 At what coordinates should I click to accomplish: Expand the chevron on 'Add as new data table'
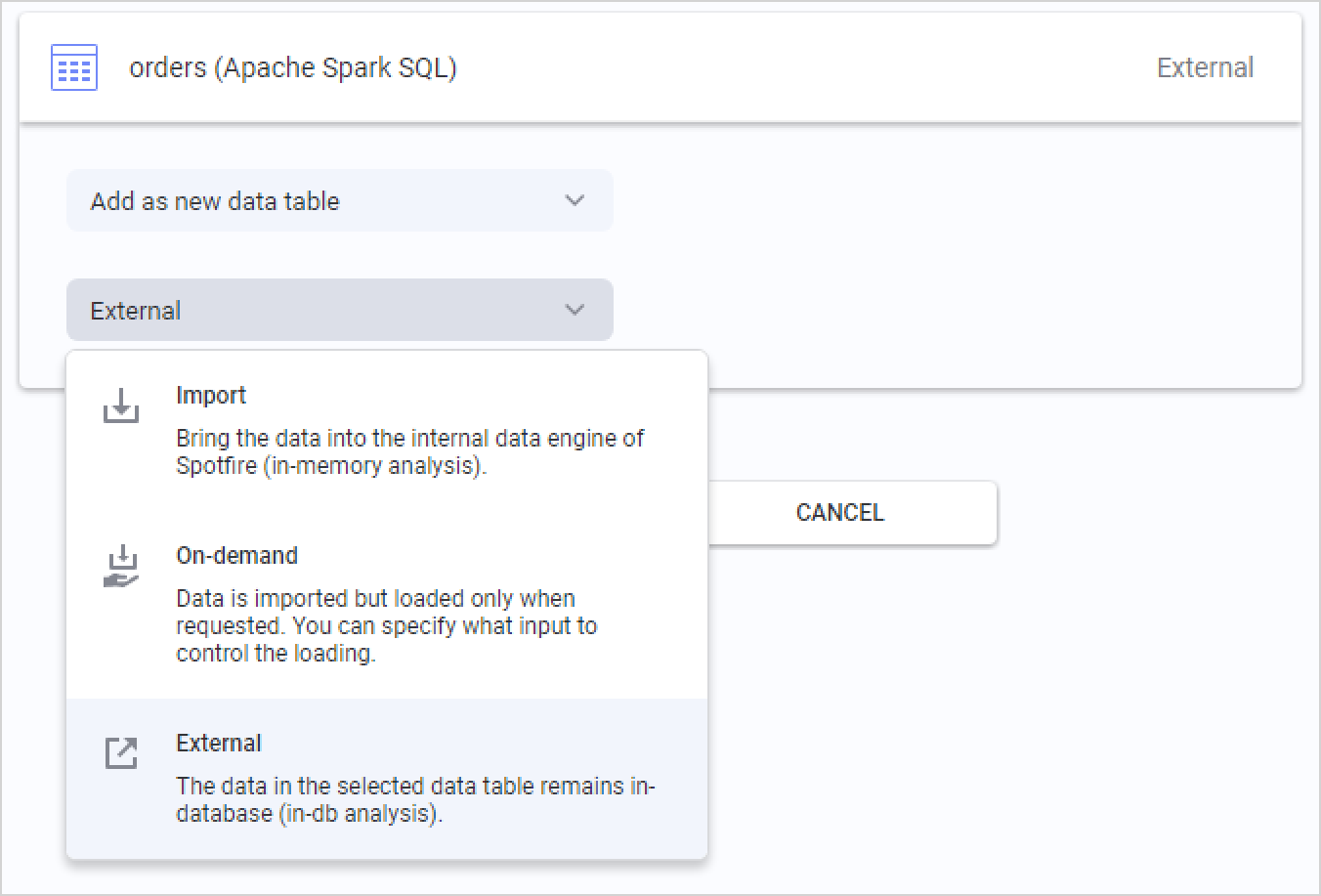click(575, 200)
